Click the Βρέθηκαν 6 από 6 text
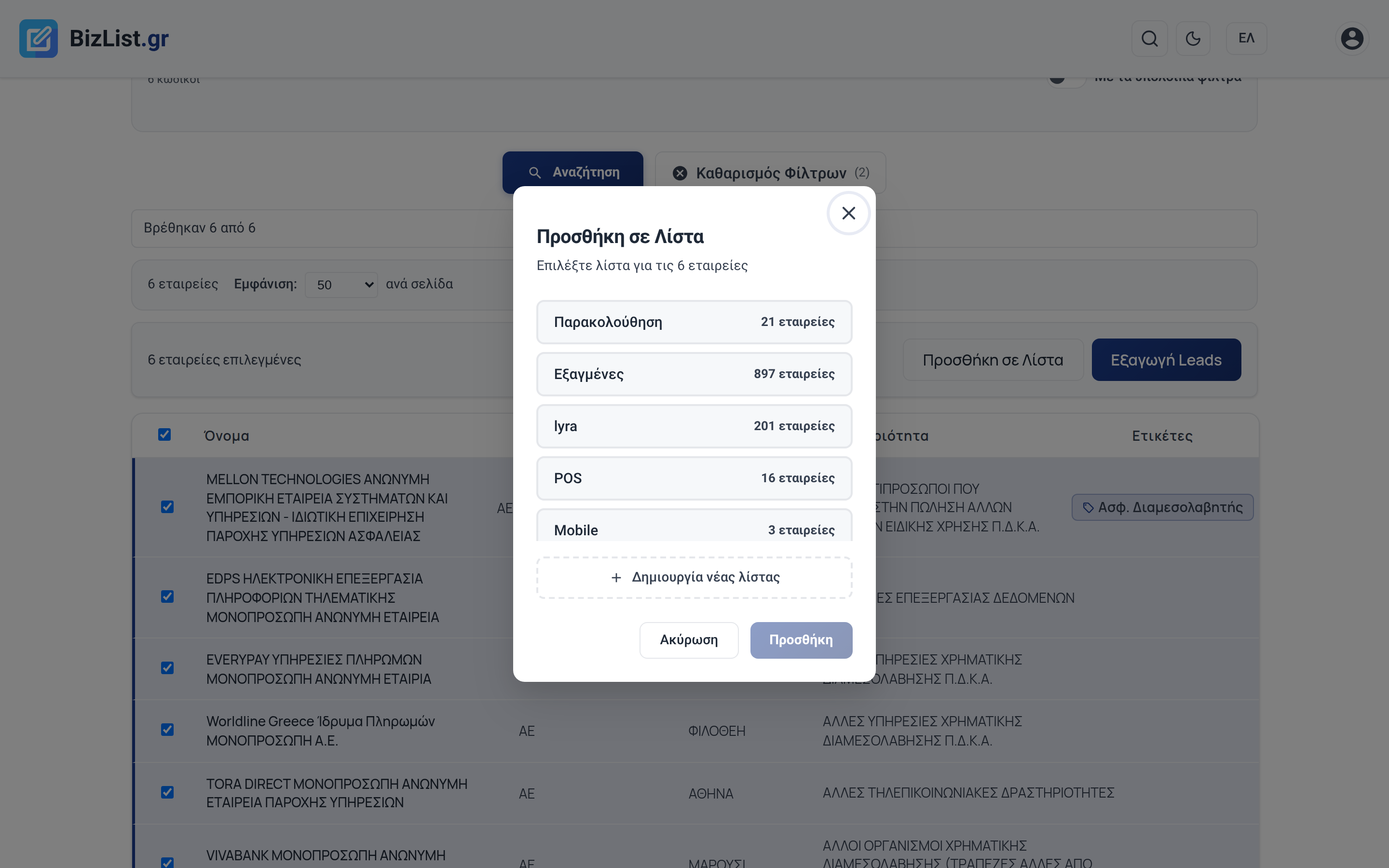1389x868 pixels. 200,228
